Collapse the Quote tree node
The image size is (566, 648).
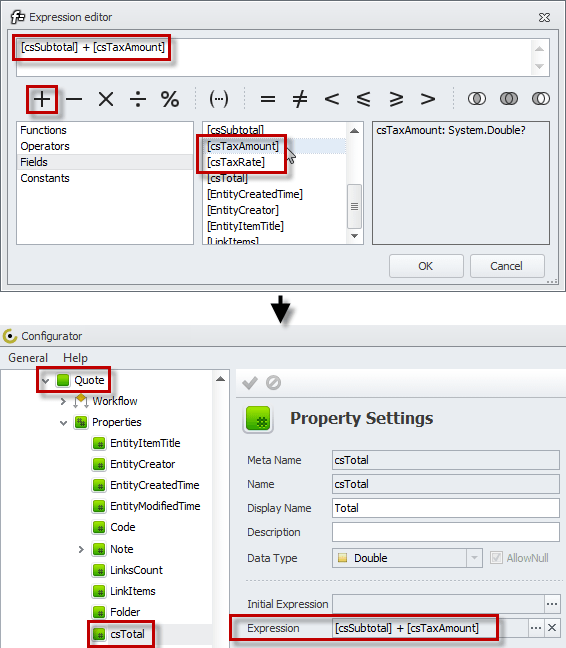45,381
